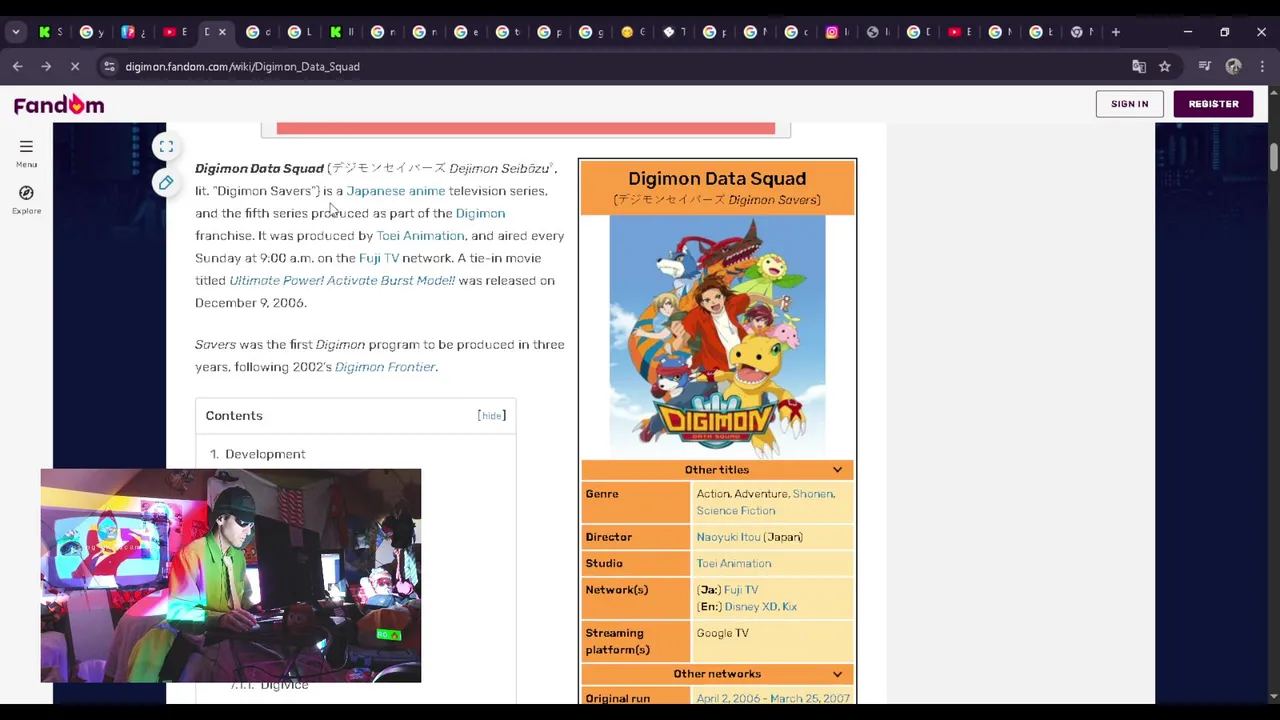Image resolution: width=1280 pixels, height=720 pixels.
Task: Open Fuji TV in the Network(s) row
Action: click(741, 590)
